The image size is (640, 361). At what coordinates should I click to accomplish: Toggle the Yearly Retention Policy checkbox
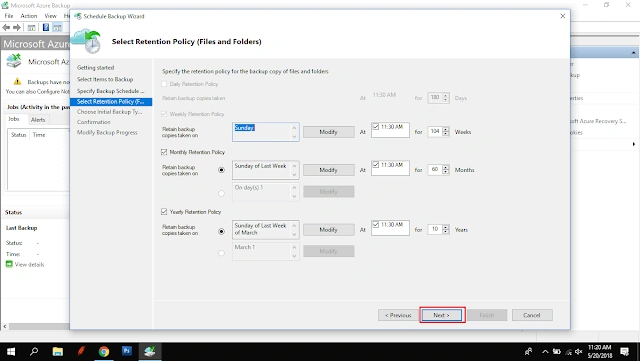pyautogui.click(x=164, y=212)
